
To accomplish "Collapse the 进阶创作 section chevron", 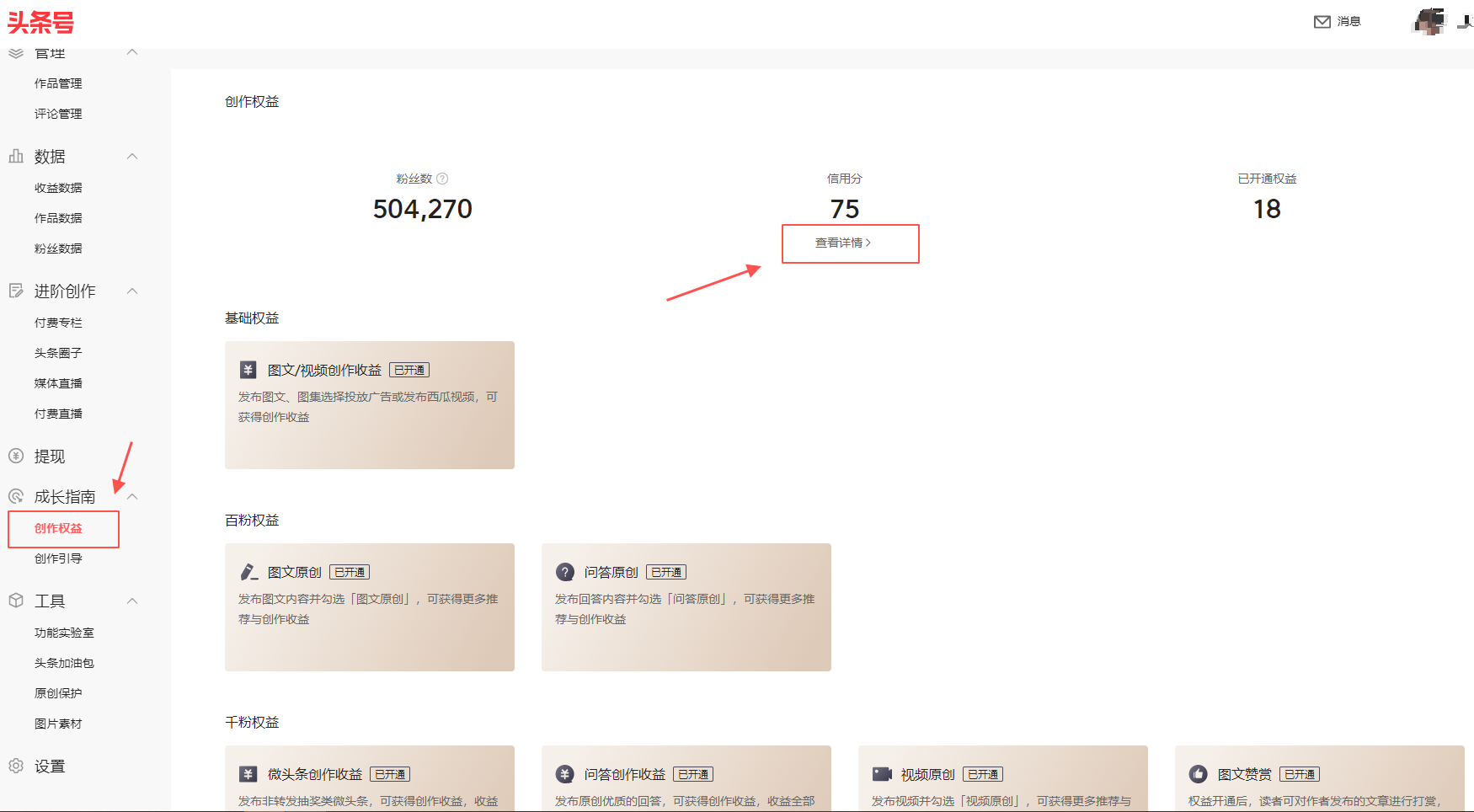I will (132, 291).
